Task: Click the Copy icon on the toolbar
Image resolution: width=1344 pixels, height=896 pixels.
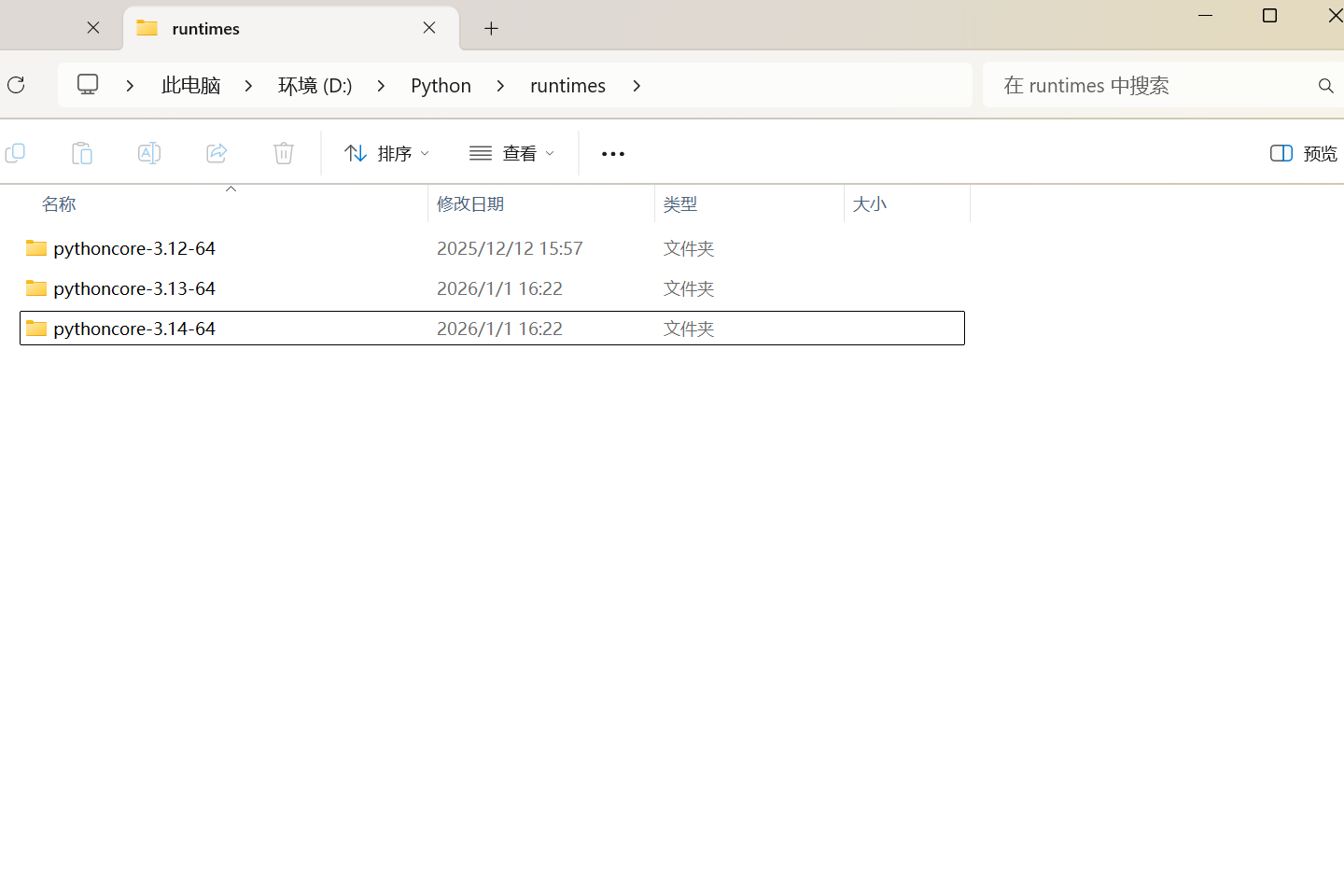Action: (x=15, y=153)
